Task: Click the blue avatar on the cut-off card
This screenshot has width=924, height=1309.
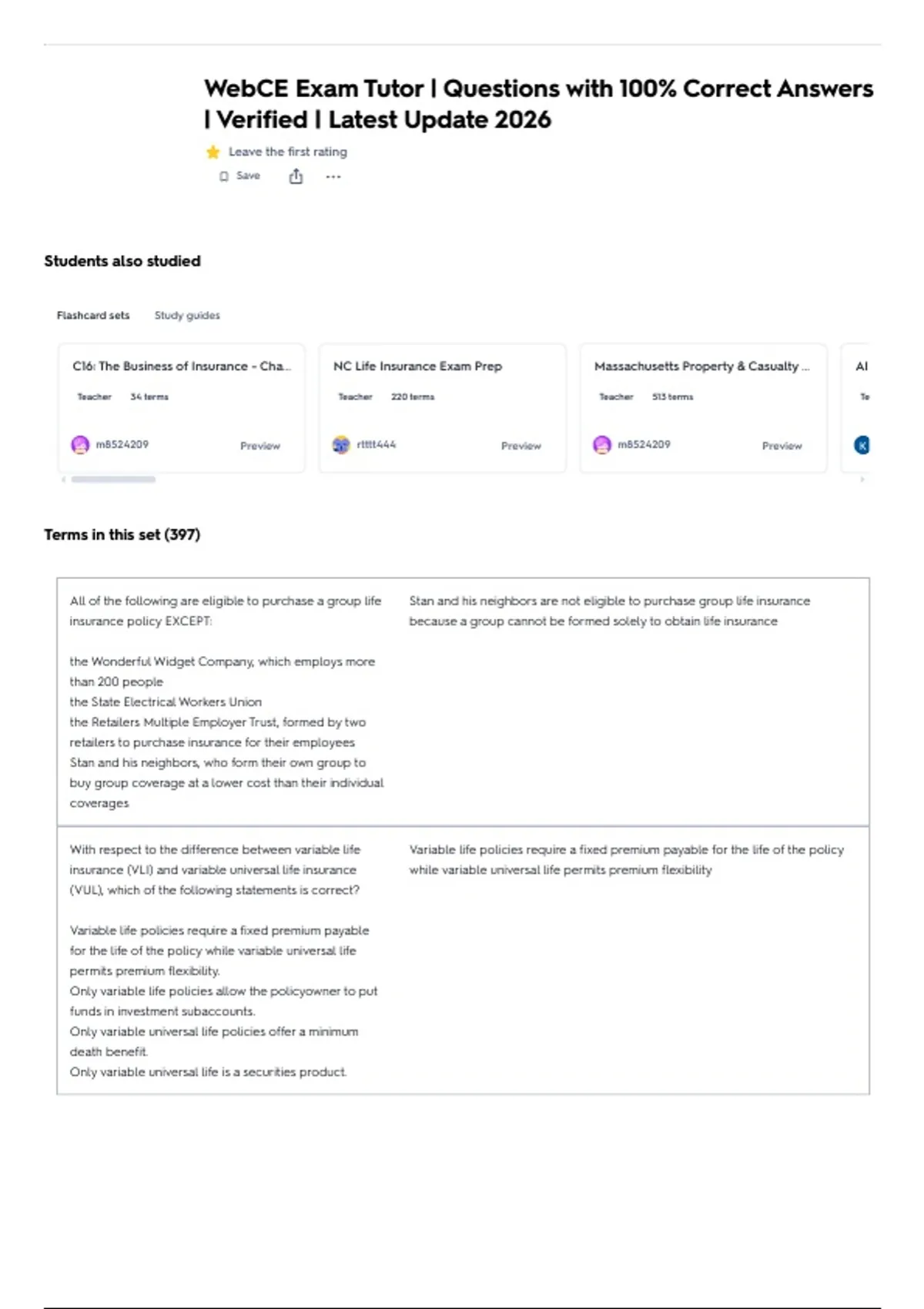Action: (862, 445)
